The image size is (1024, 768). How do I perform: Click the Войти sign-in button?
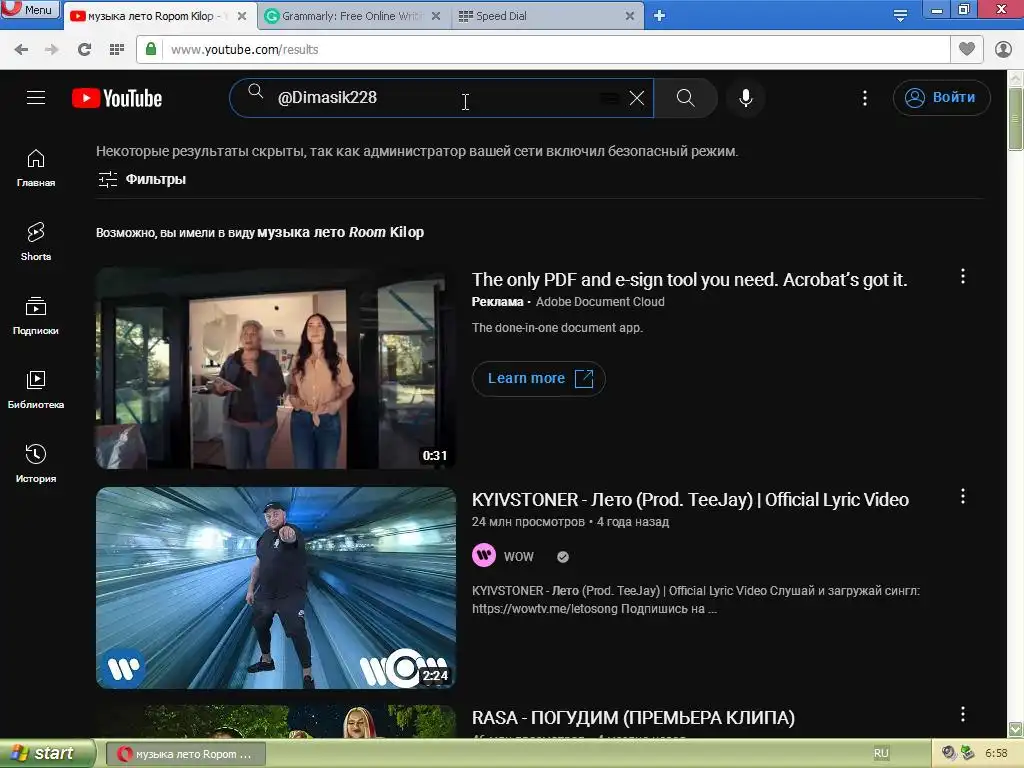pyautogui.click(x=941, y=98)
